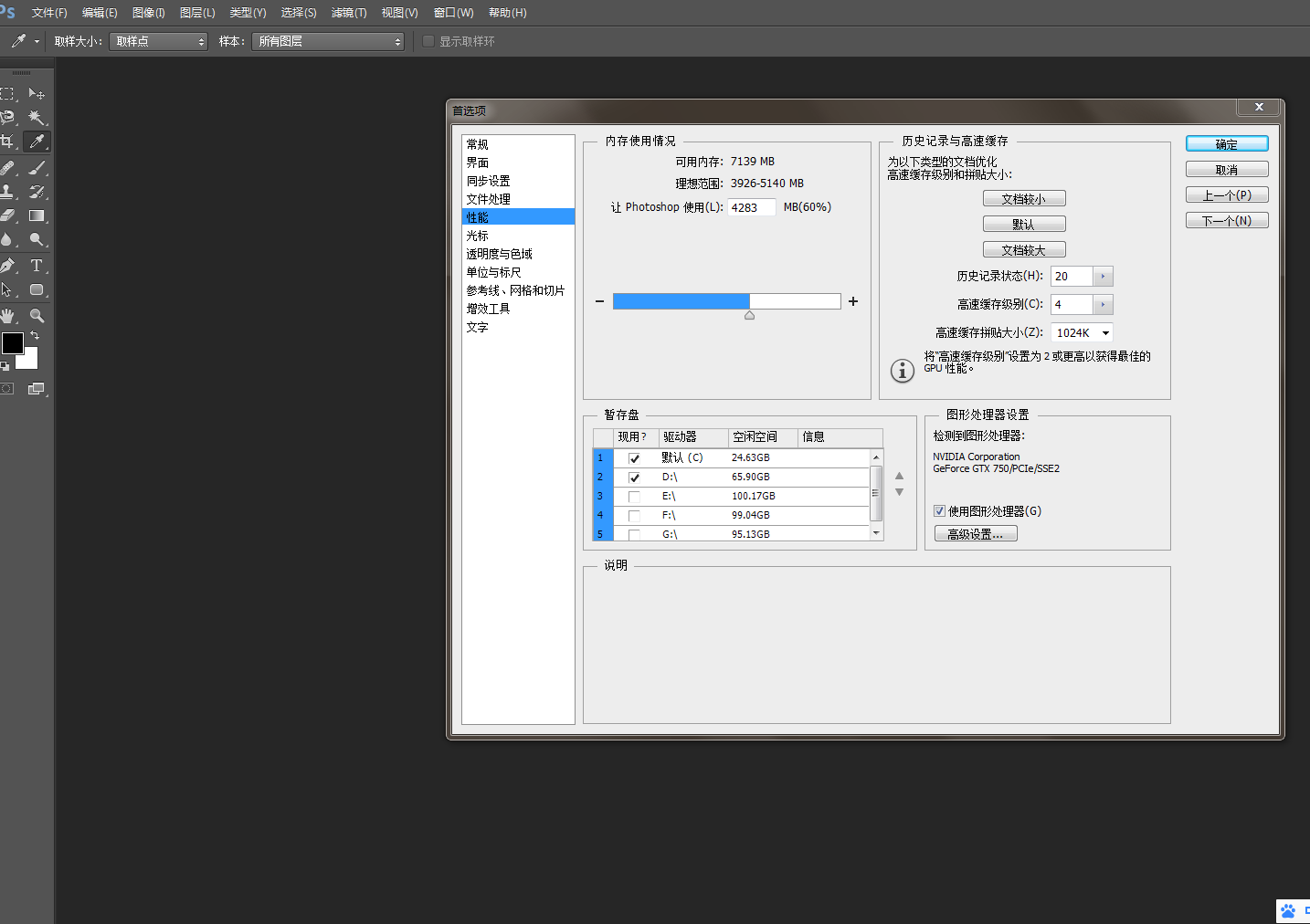1310x924 pixels.
Task: Select the Brush tool
Action: tap(37, 168)
